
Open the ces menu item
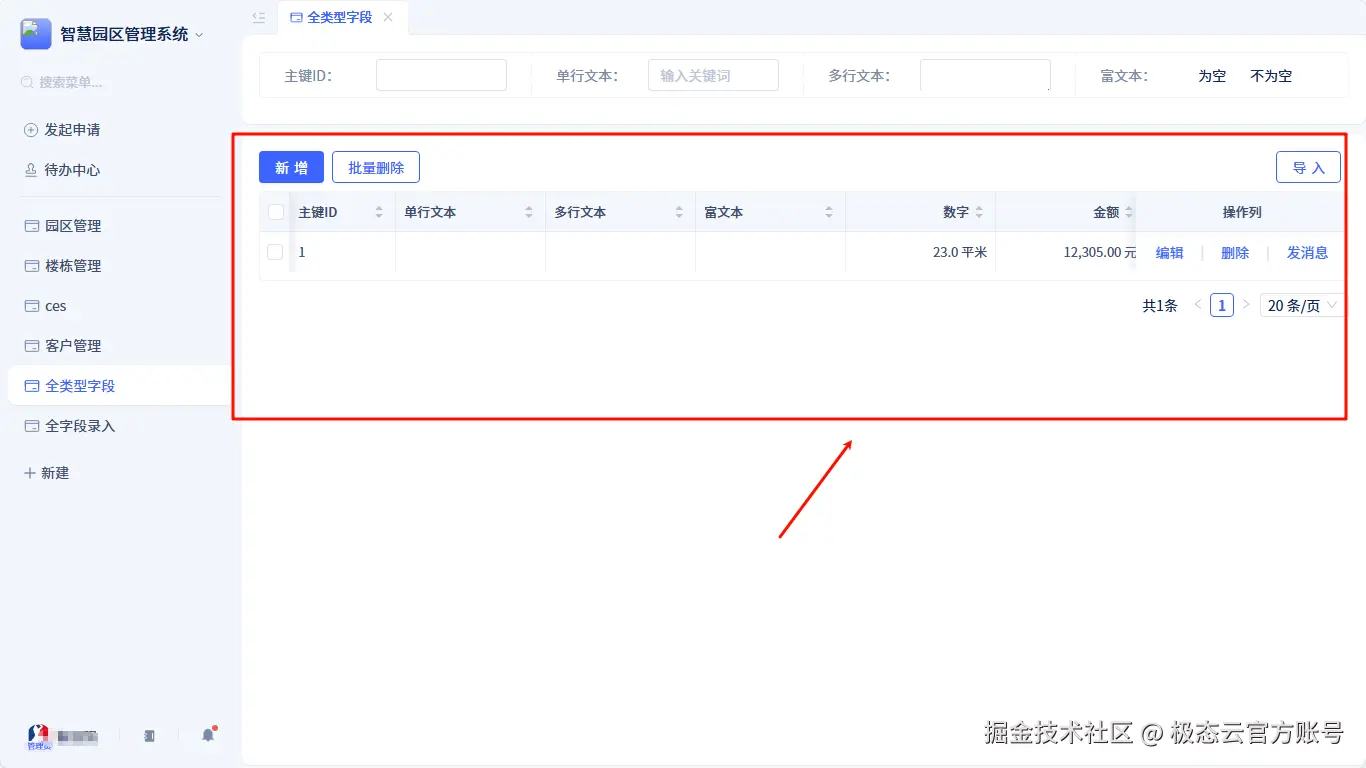point(120,306)
